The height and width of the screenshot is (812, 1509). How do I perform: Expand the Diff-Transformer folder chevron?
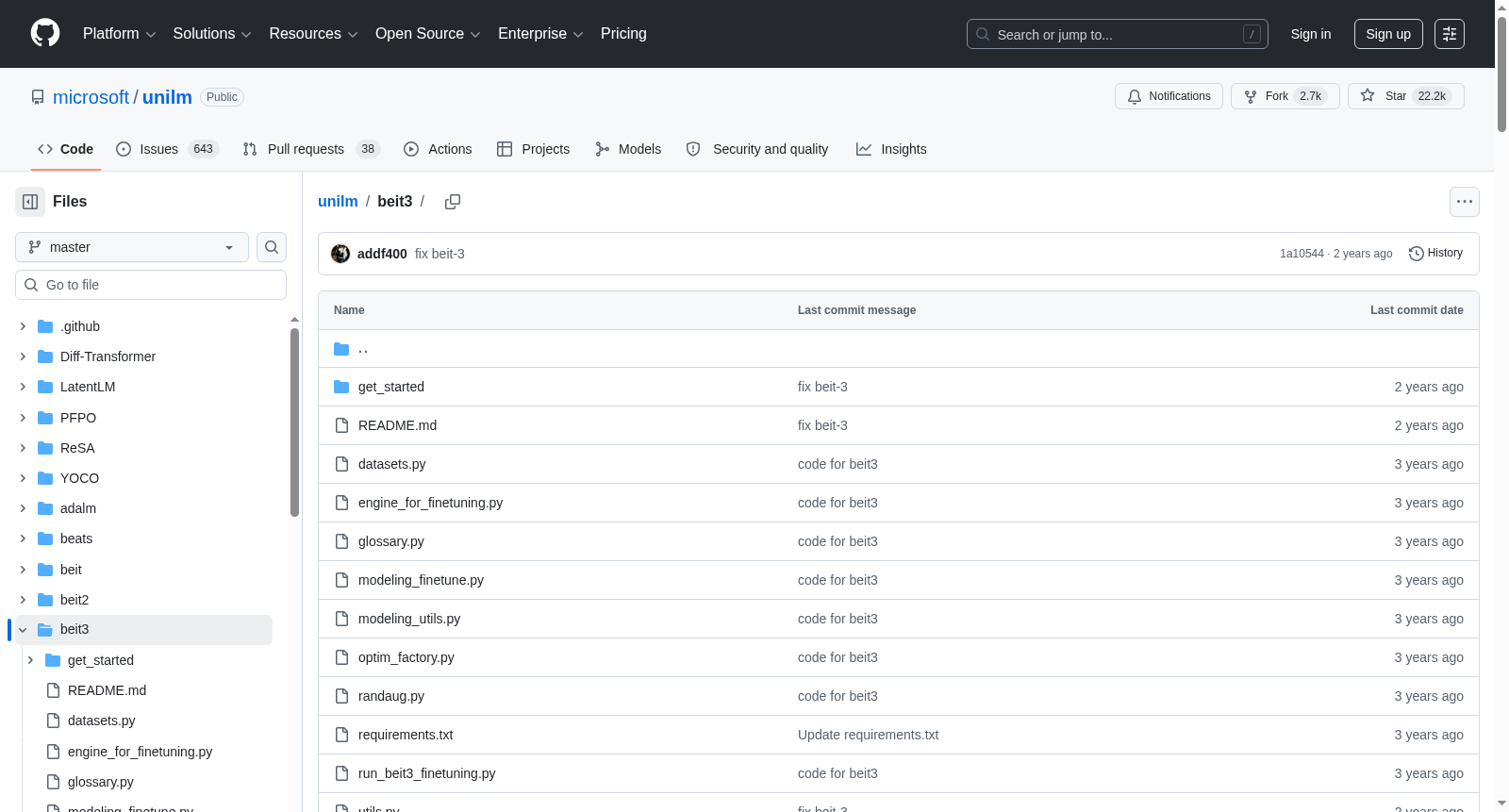(x=23, y=356)
